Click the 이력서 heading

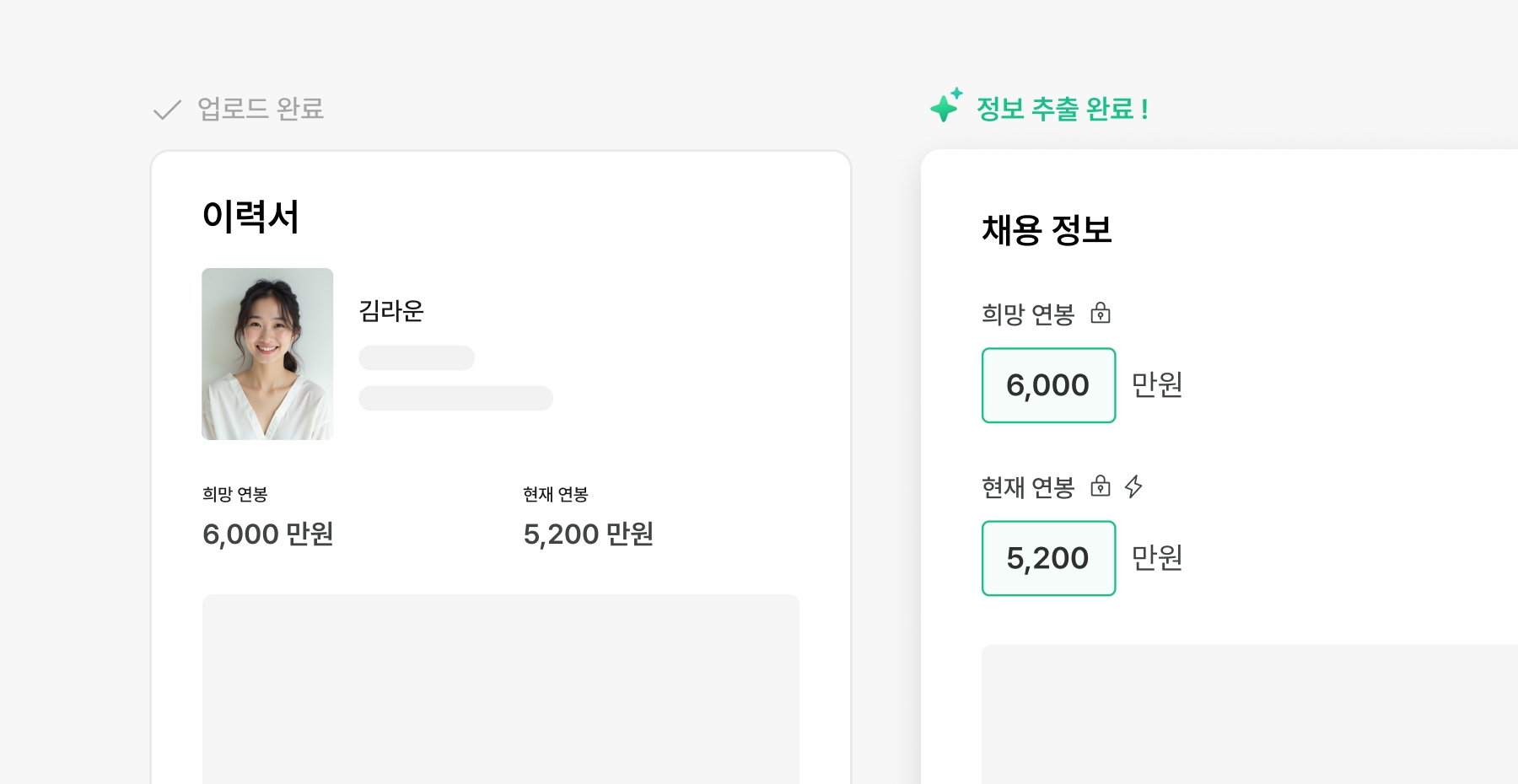pyautogui.click(x=250, y=217)
